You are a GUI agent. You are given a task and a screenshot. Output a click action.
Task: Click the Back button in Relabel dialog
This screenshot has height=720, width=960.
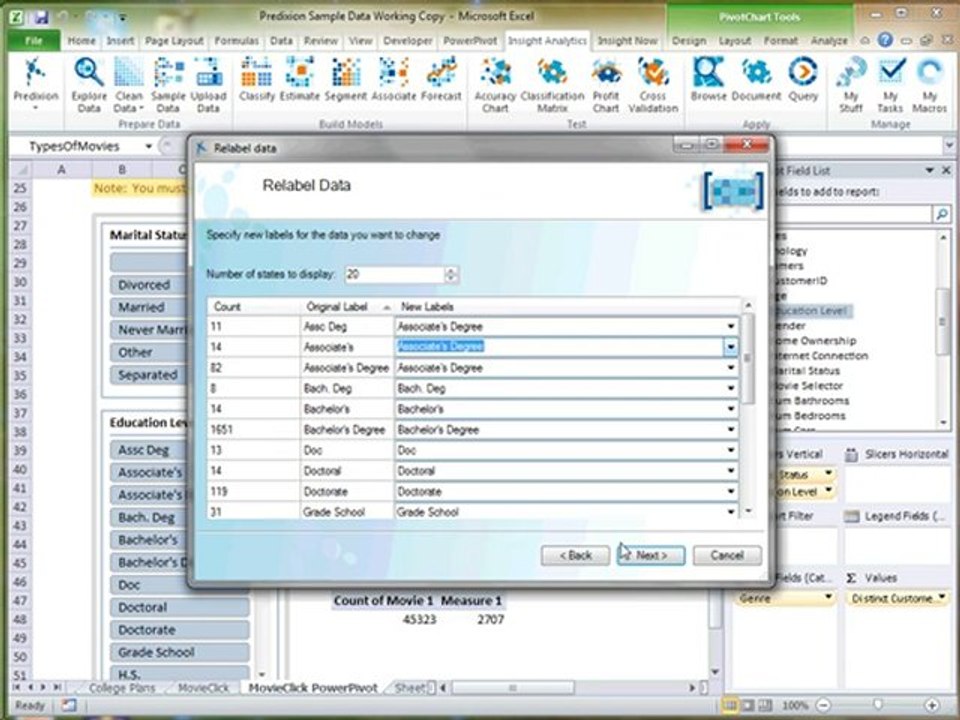coord(576,555)
